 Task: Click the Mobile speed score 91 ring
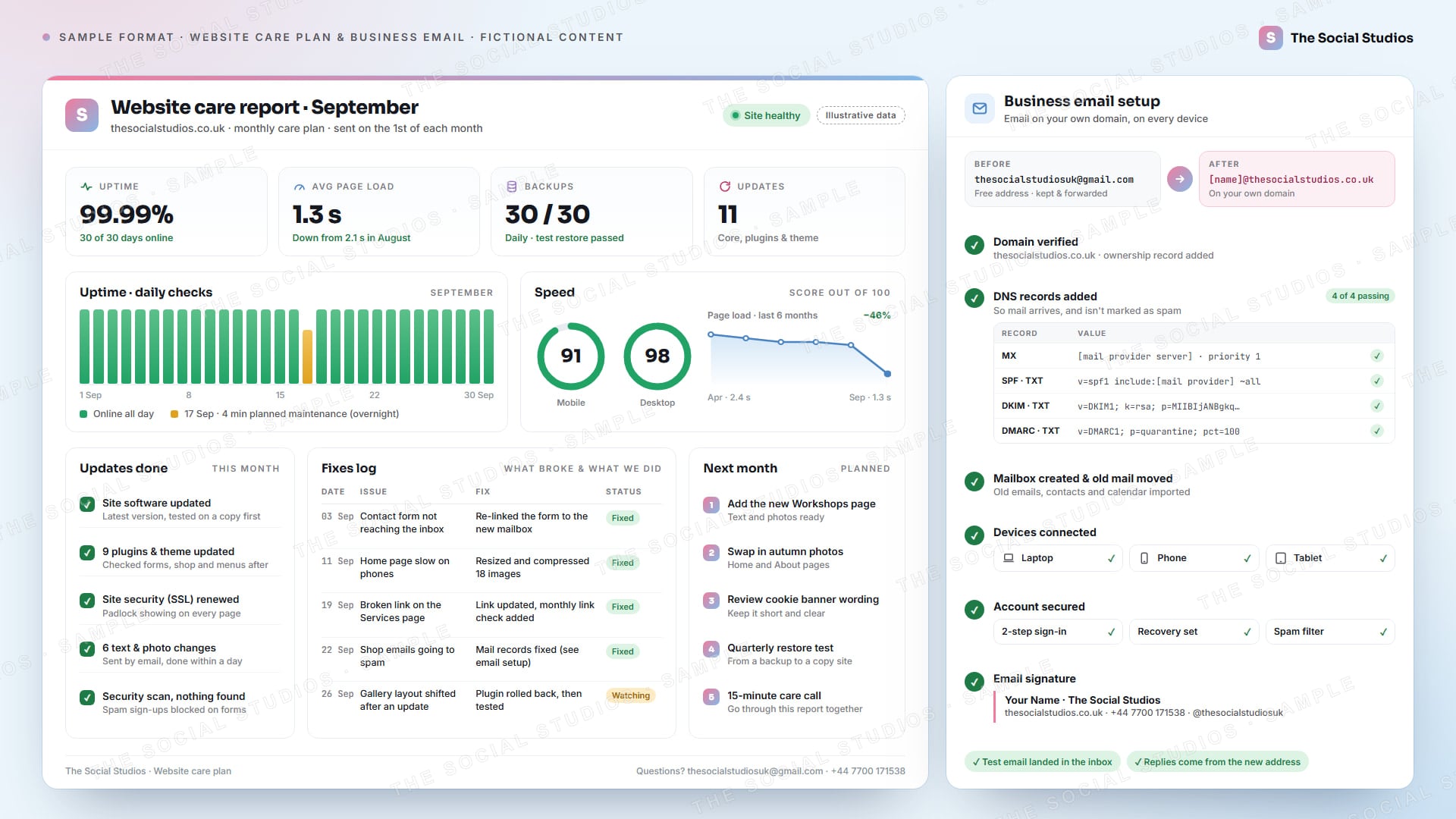click(571, 356)
